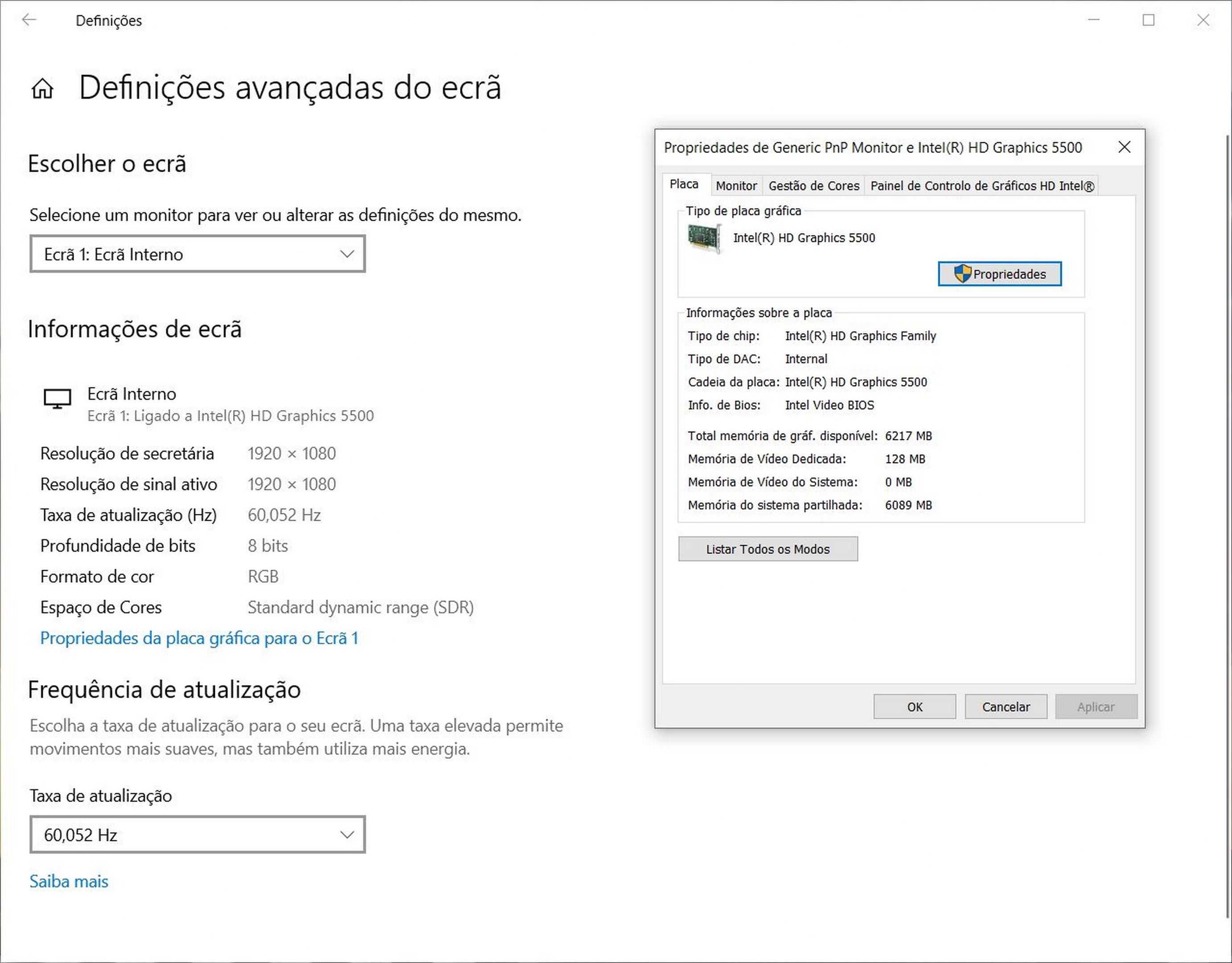
Task: Click the Aplicar button
Action: 1096,706
